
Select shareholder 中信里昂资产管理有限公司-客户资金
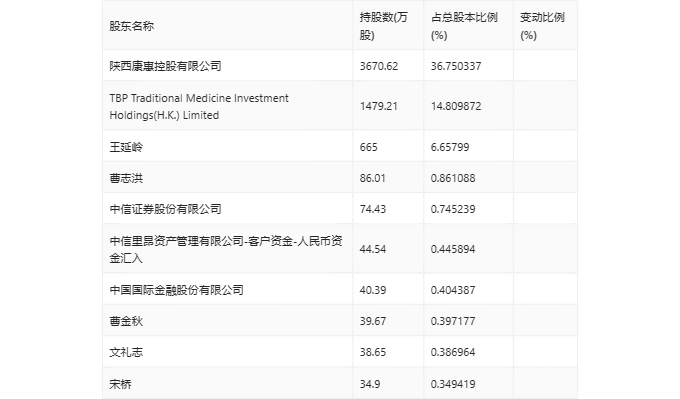pyautogui.click(x=226, y=249)
